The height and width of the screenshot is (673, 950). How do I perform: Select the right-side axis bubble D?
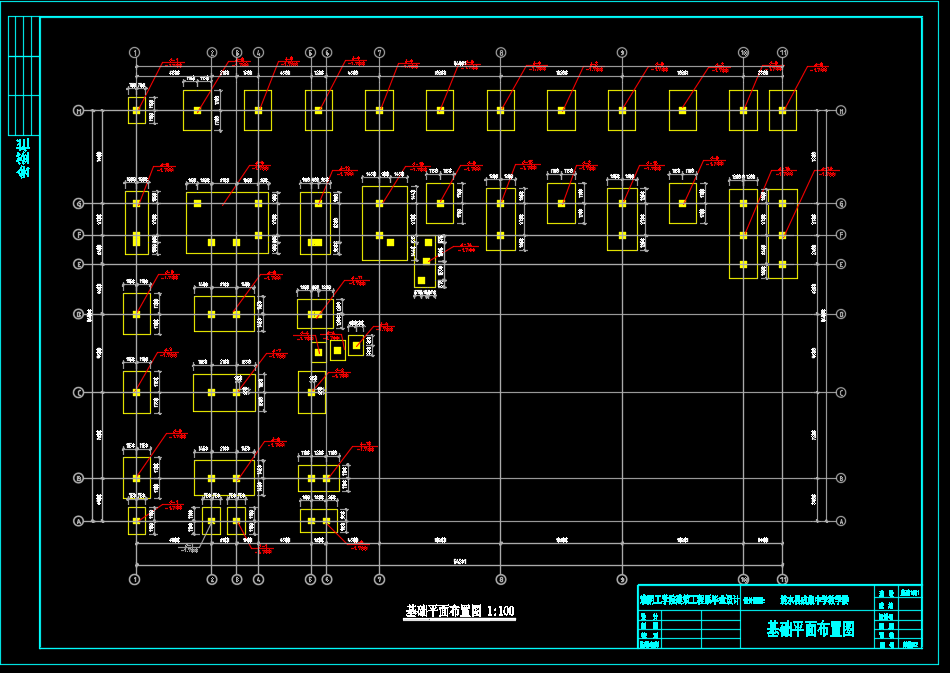(x=841, y=314)
